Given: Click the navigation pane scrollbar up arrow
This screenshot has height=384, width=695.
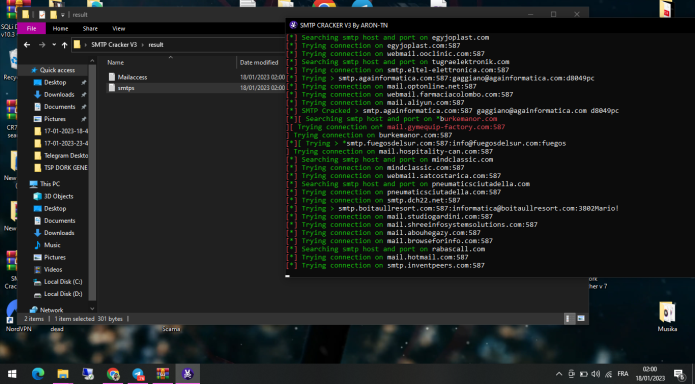Looking at the screenshot, I should tap(92, 61).
